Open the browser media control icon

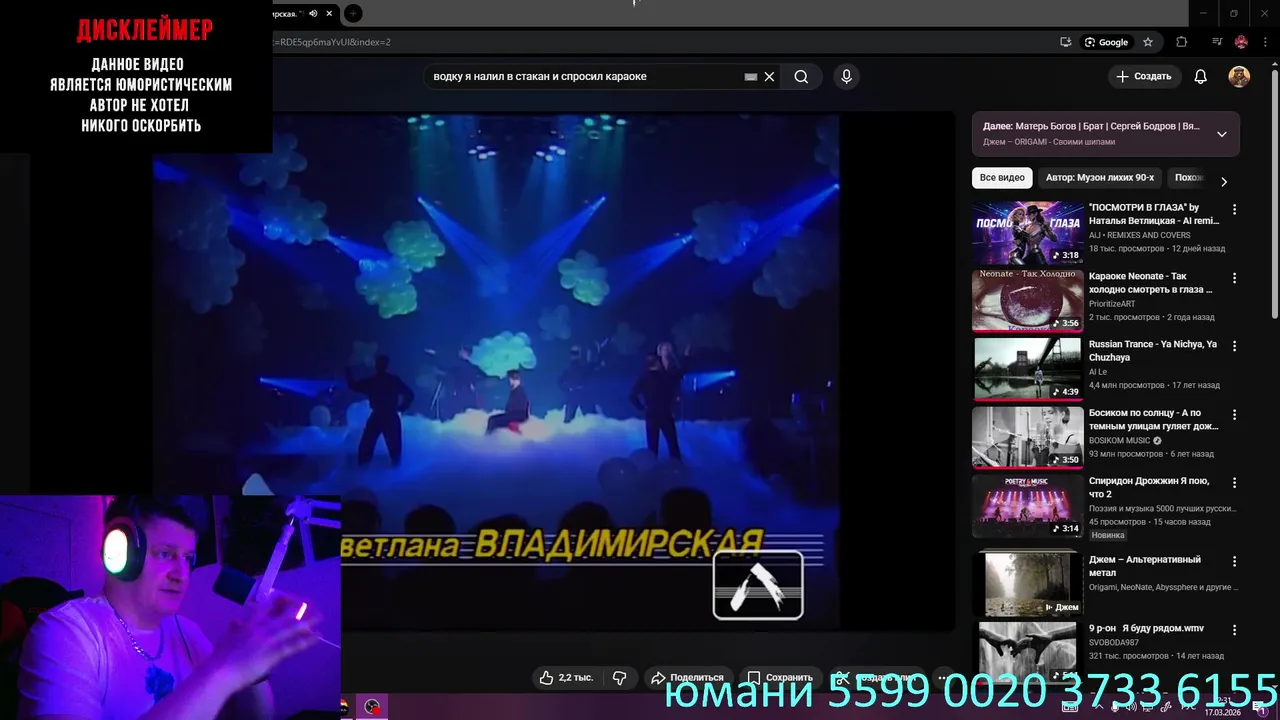(1217, 42)
